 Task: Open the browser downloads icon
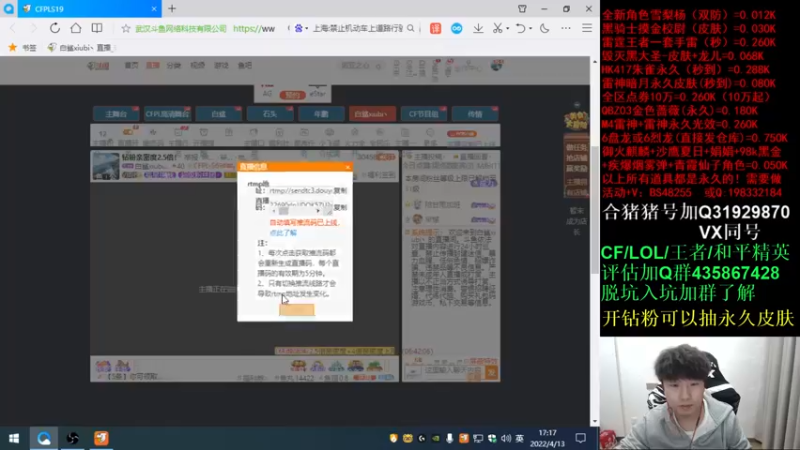[x=478, y=29]
